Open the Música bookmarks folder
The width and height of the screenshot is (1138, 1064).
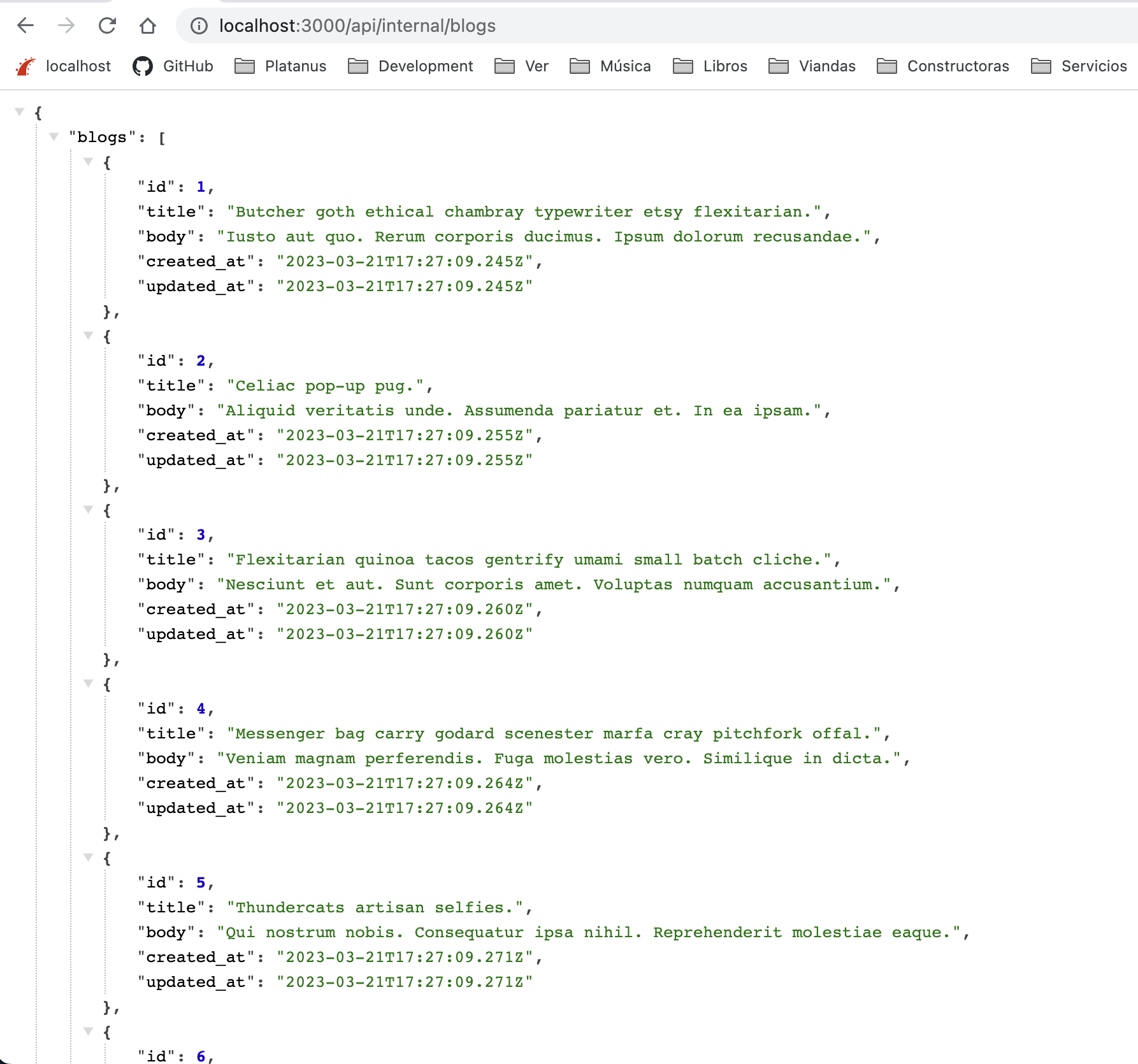(x=610, y=66)
